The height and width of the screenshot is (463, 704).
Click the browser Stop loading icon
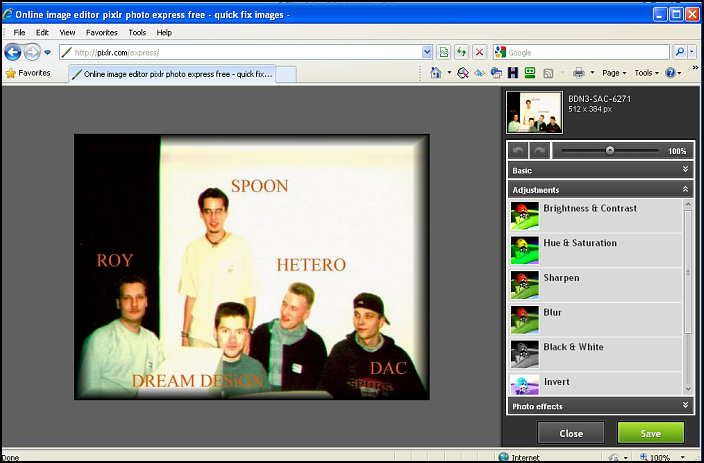(x=479, y=52)
